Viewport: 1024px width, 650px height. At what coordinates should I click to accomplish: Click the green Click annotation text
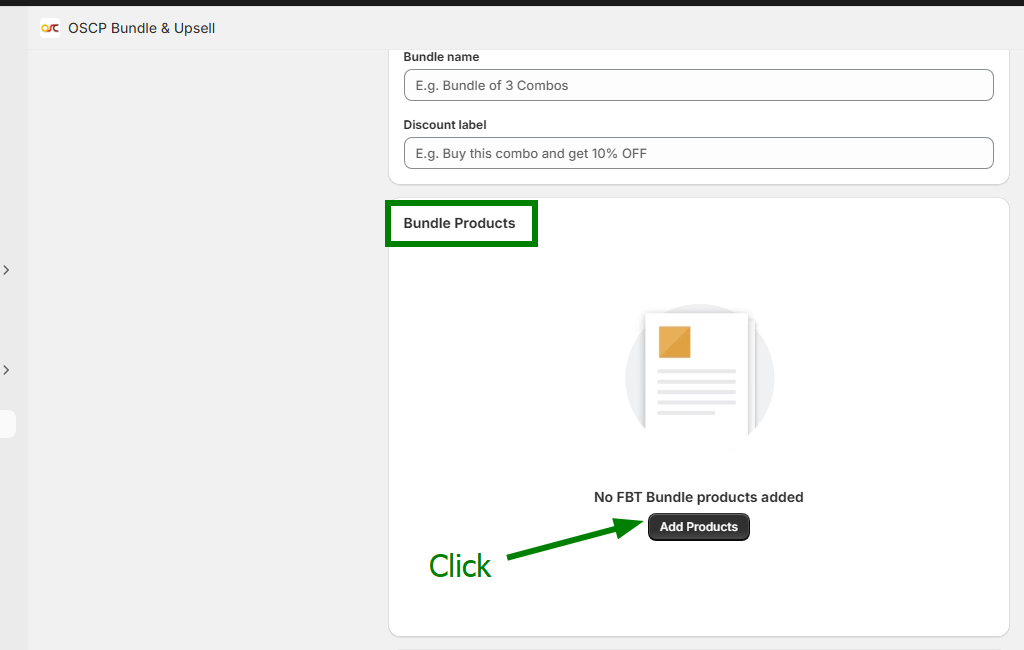pyautogui.click(x=460, y=566)
